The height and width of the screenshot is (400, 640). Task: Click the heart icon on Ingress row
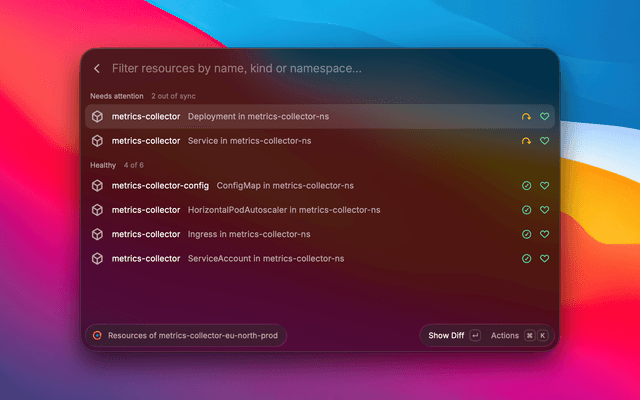(544, 234)
